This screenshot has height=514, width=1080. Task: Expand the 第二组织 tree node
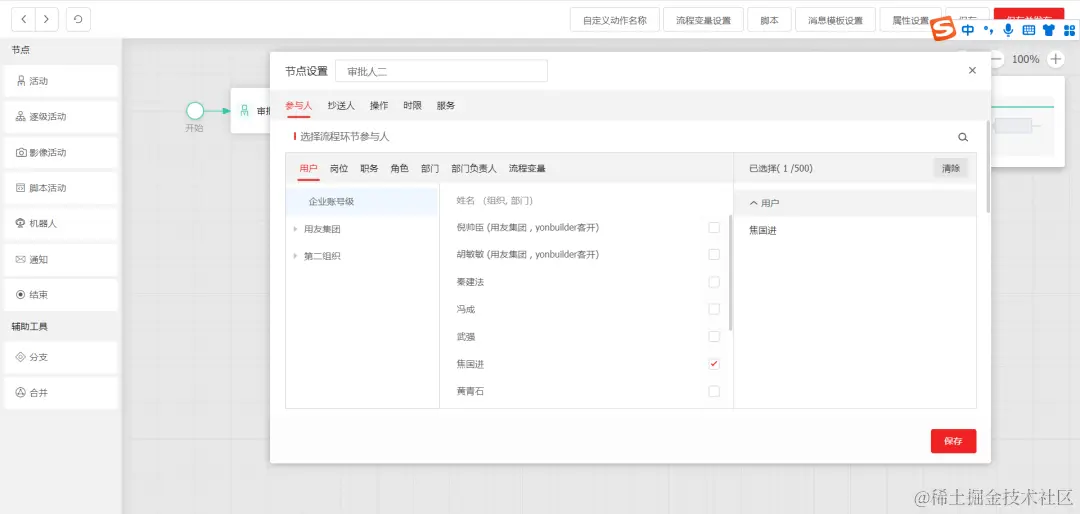coord(295,256)
